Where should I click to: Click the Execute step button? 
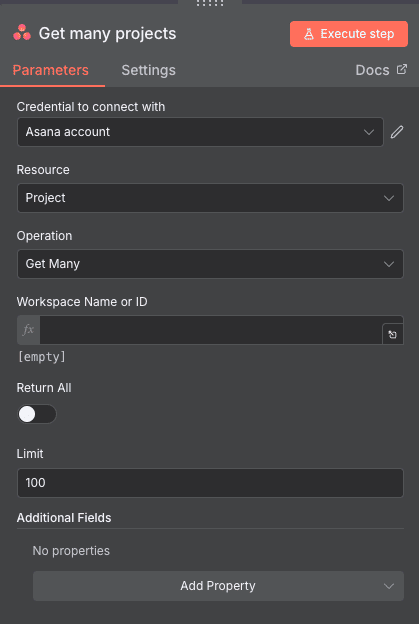[x=349, y=34]
